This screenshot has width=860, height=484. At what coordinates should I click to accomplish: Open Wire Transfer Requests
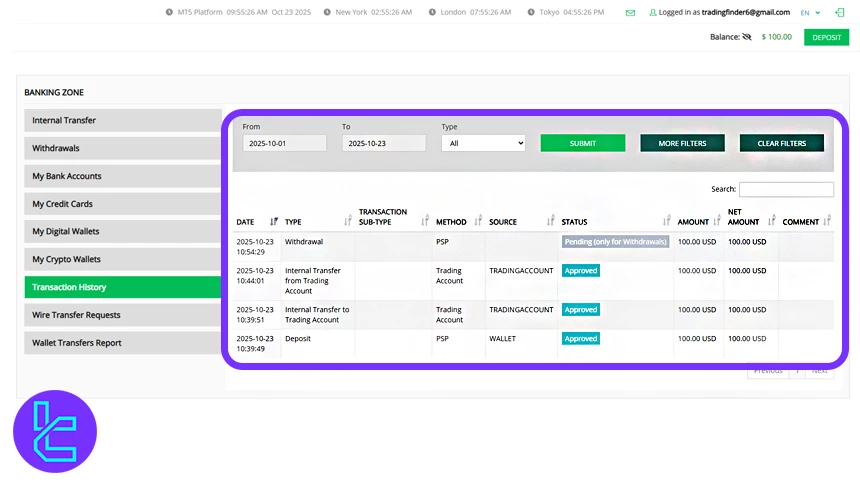click(123, 315)
